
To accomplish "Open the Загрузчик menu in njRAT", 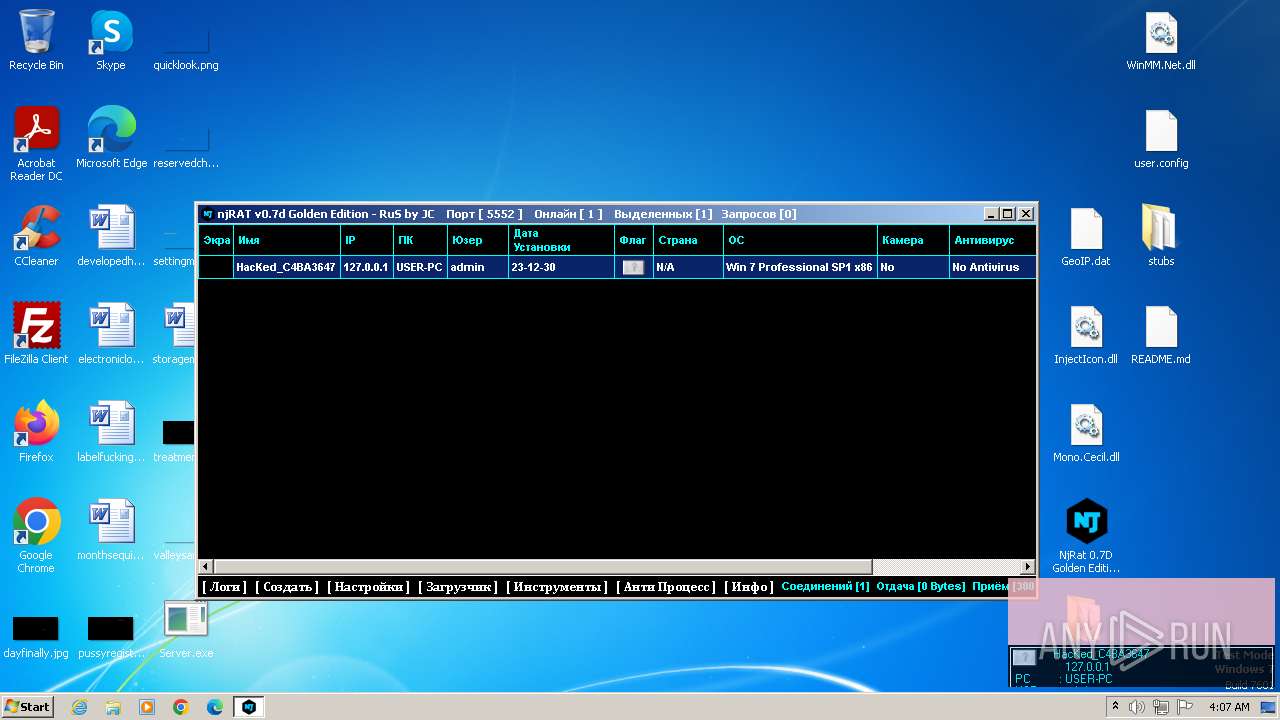I will click(458, 587).
